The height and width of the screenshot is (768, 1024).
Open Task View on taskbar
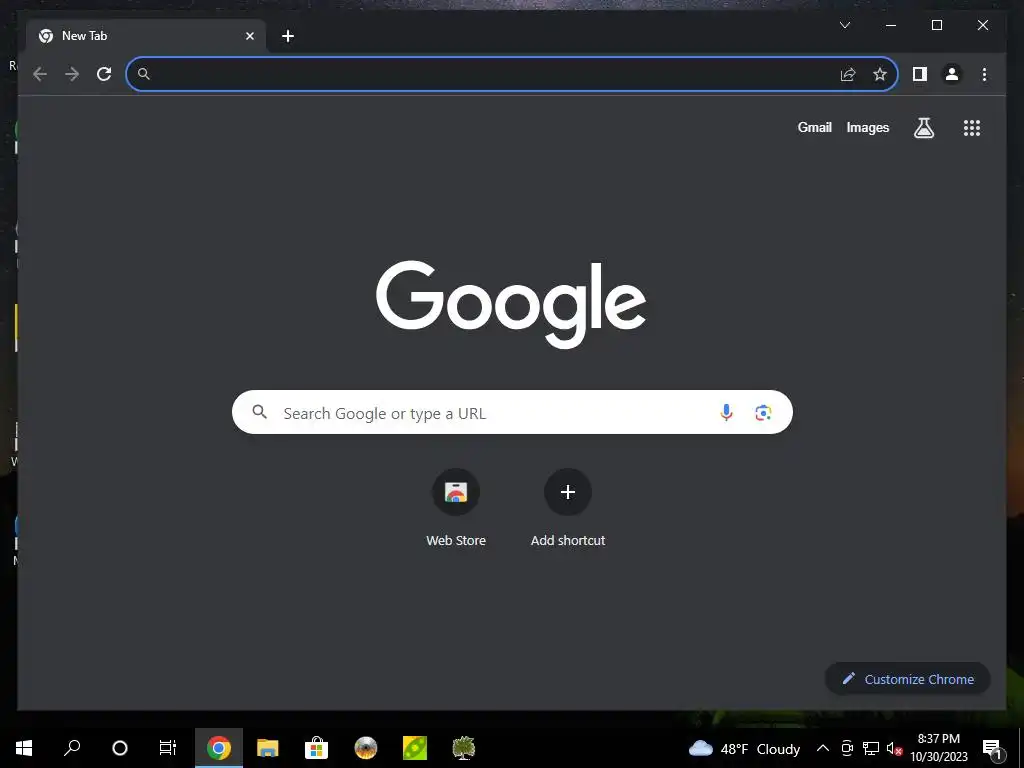[168, 748]
